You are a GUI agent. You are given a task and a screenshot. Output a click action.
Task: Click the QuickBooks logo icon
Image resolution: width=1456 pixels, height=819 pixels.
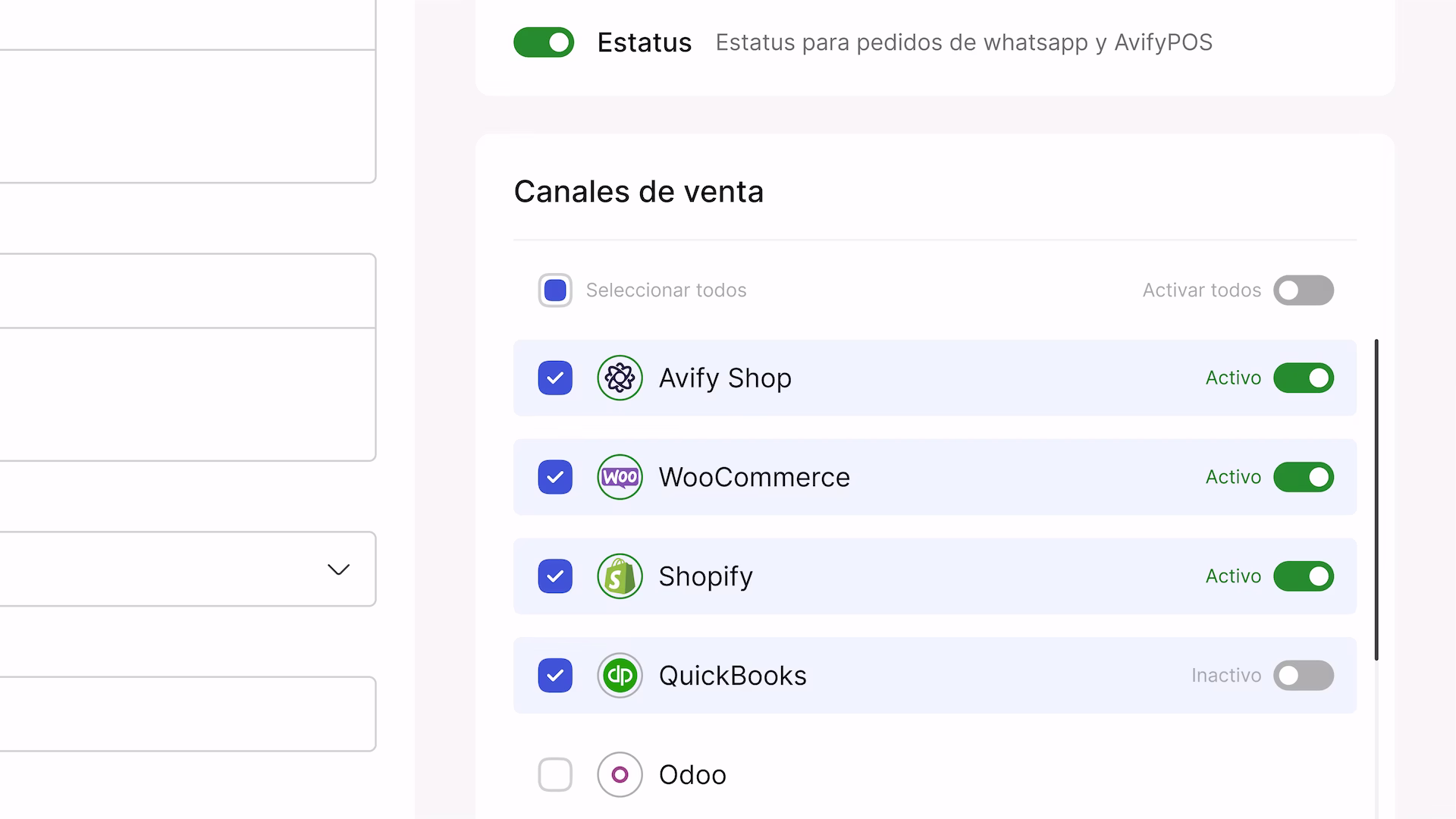click(620, 675)
